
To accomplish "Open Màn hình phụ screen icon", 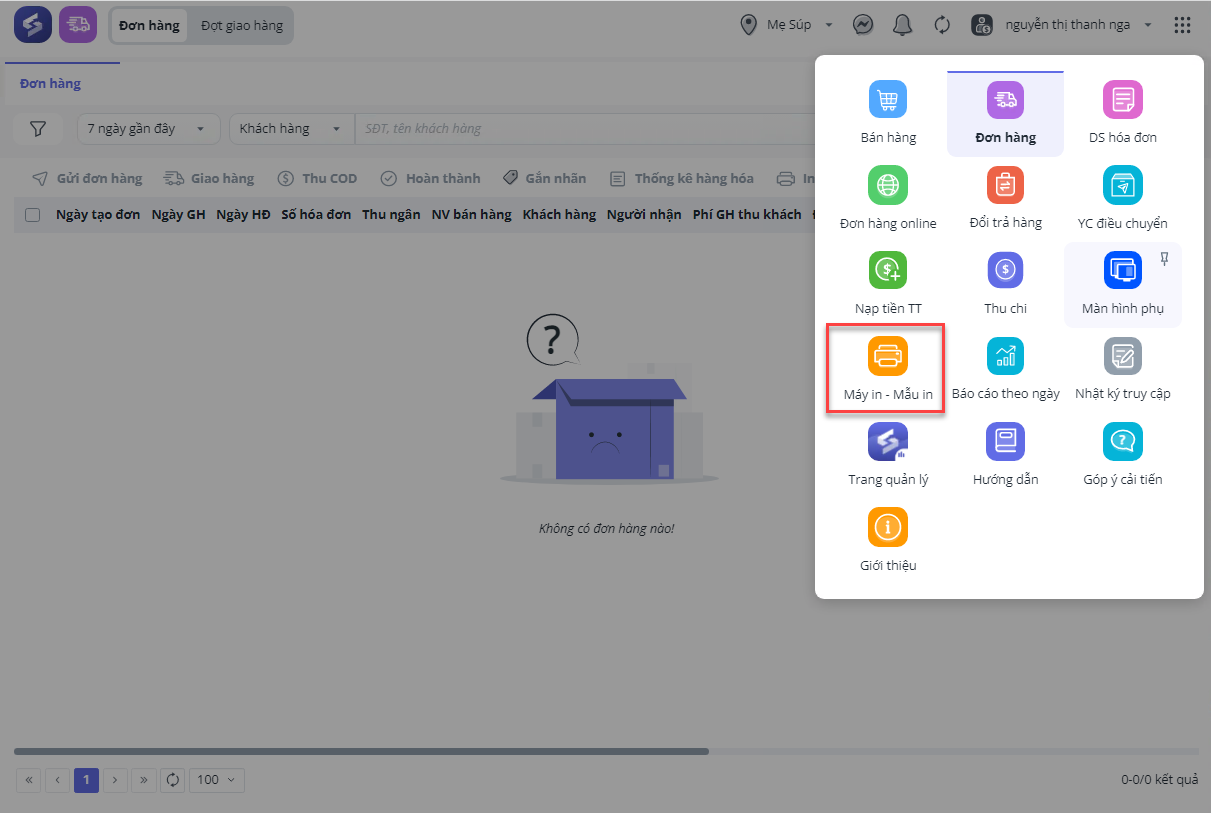I will 1123,270.
